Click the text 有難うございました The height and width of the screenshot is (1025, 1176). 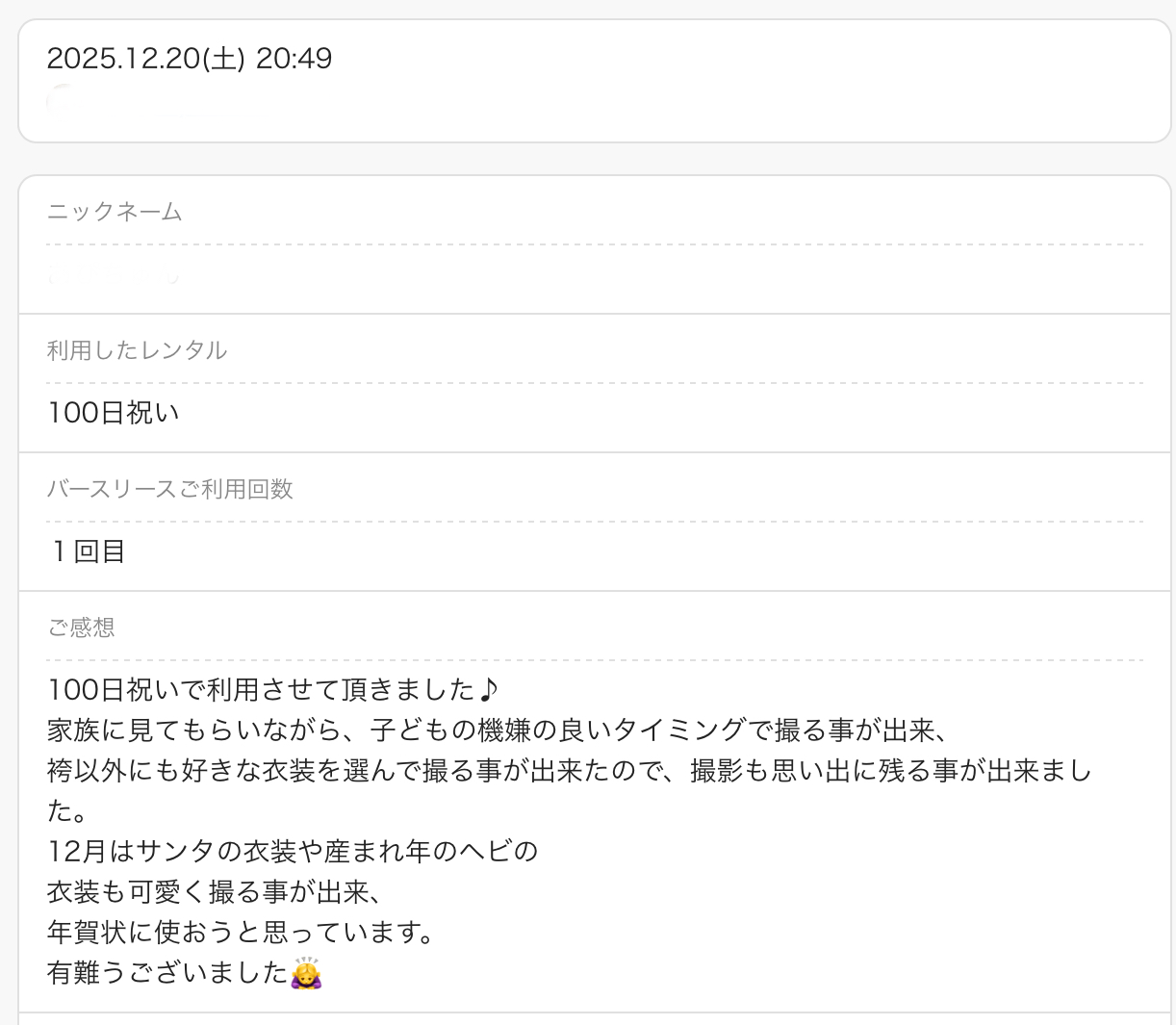point(167,973)
